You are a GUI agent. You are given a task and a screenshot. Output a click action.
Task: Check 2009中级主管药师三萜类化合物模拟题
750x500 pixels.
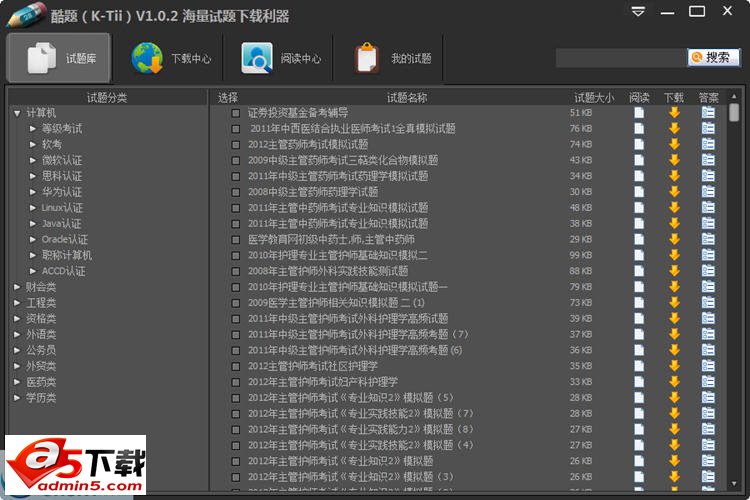[x=235, y=161]
